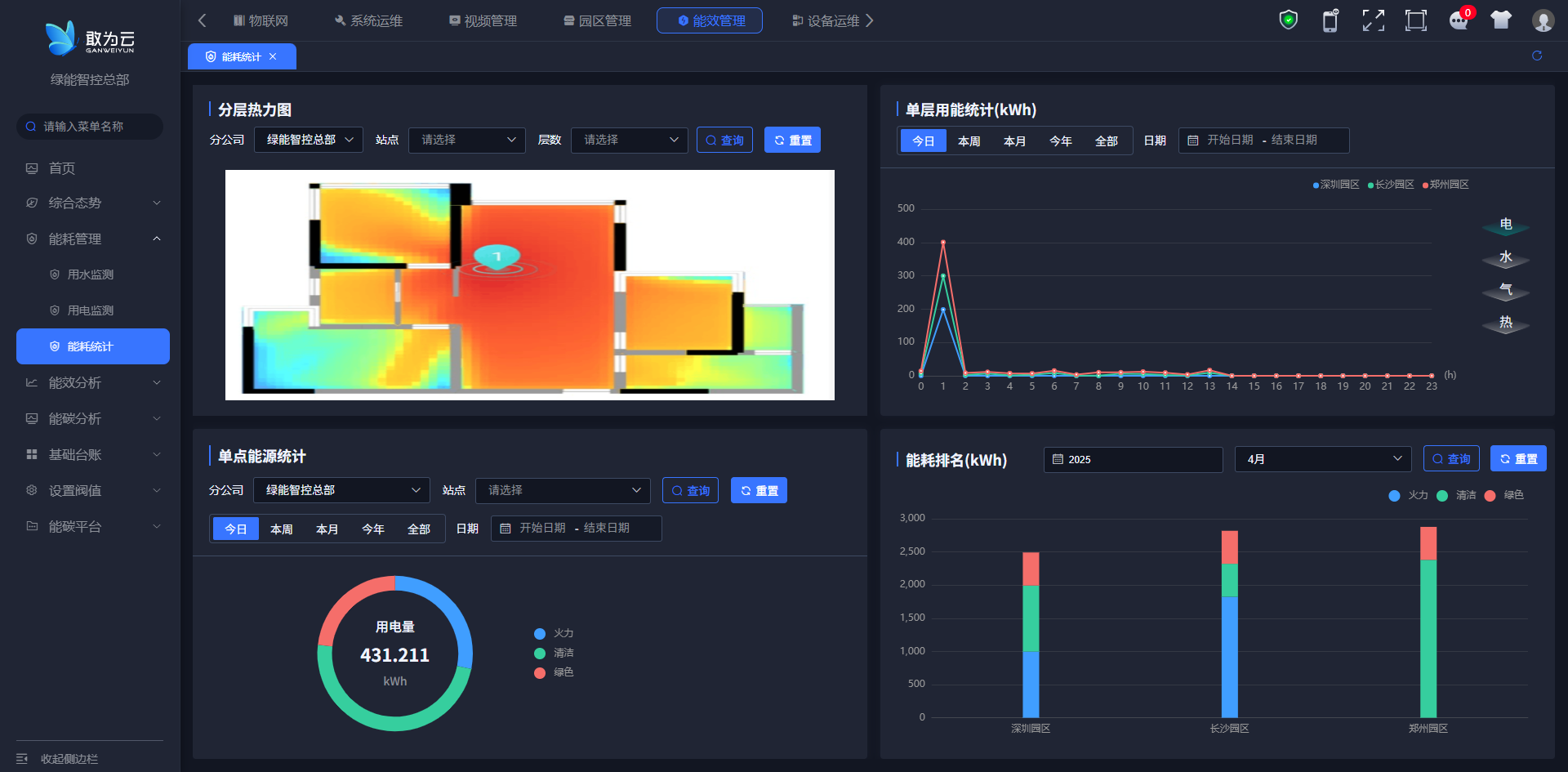The width and height of the screenshot is (1568, 772).
Task: Click 查询 button in 单点能源统计 panel
Action: [x=690, y=490]
